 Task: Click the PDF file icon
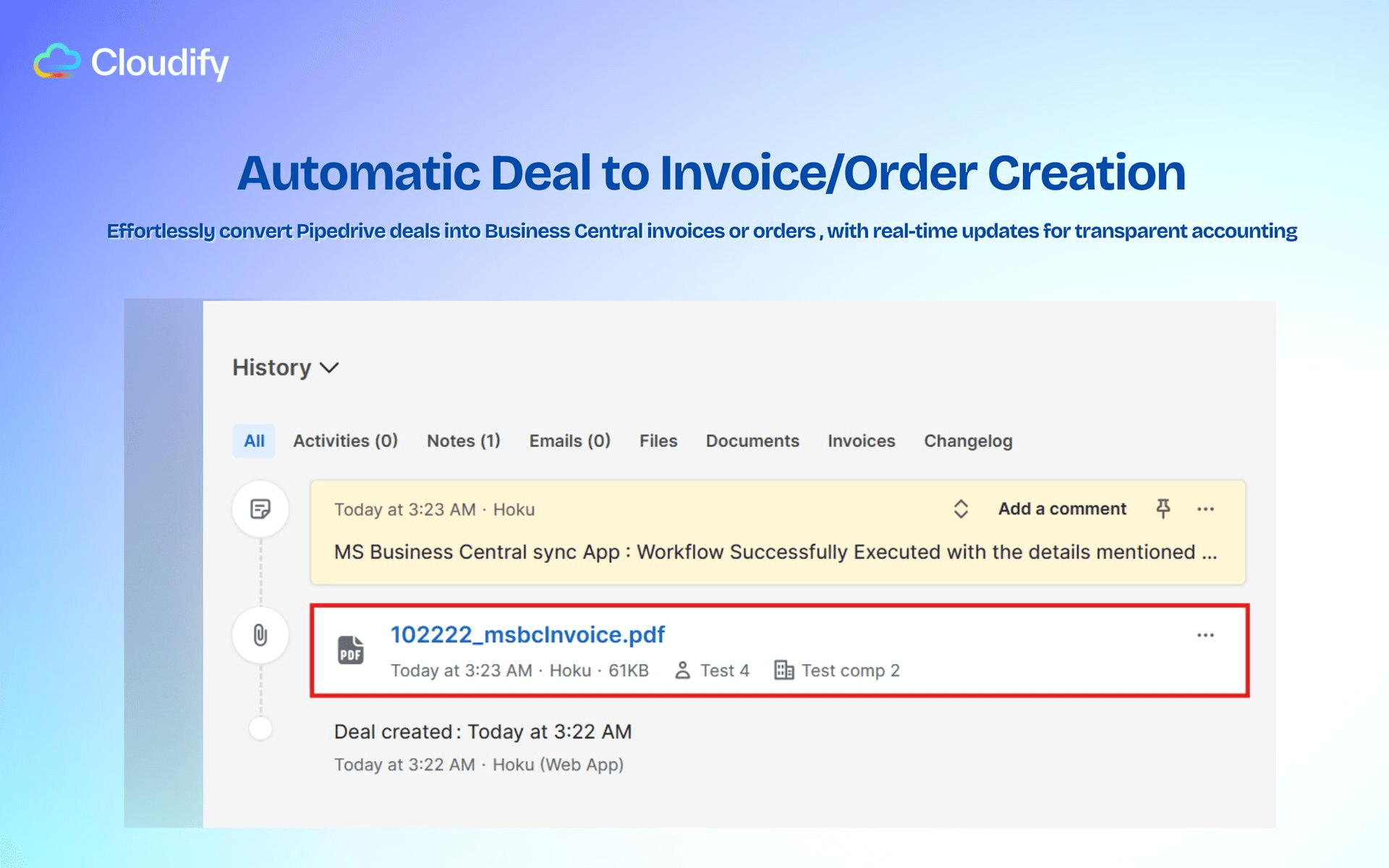(x=351, y=650)
